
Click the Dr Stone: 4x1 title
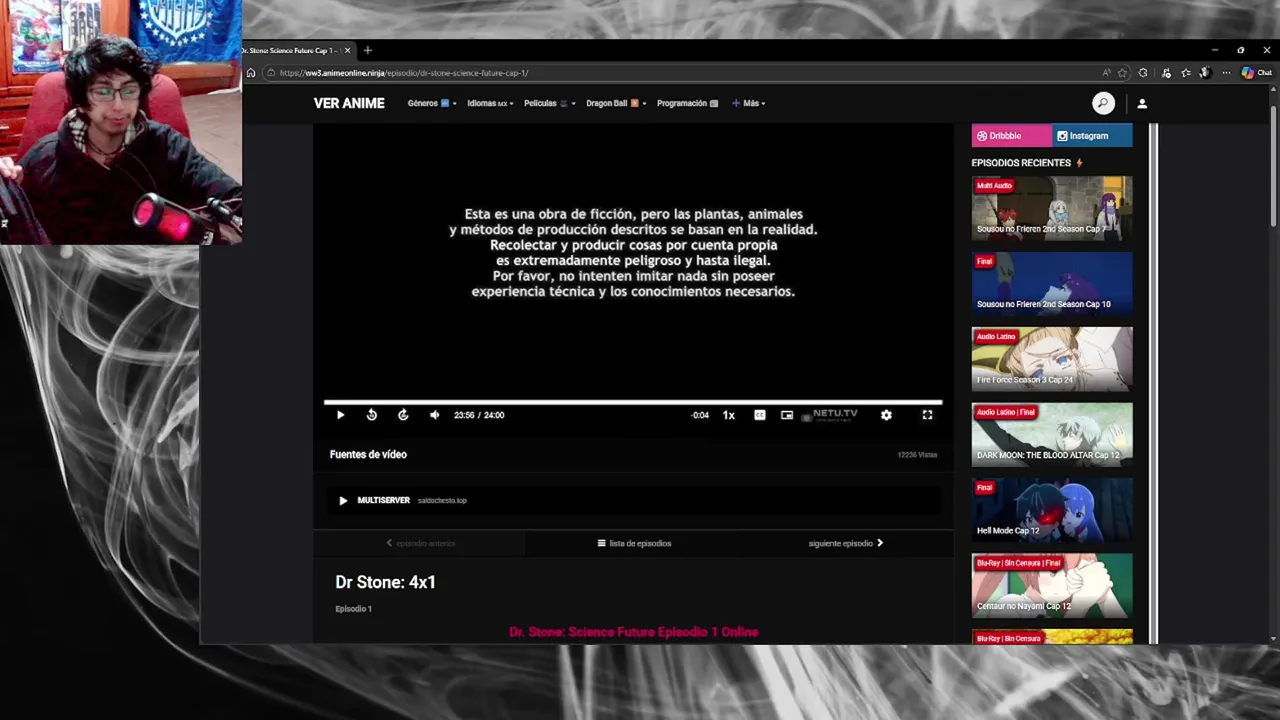385,582
